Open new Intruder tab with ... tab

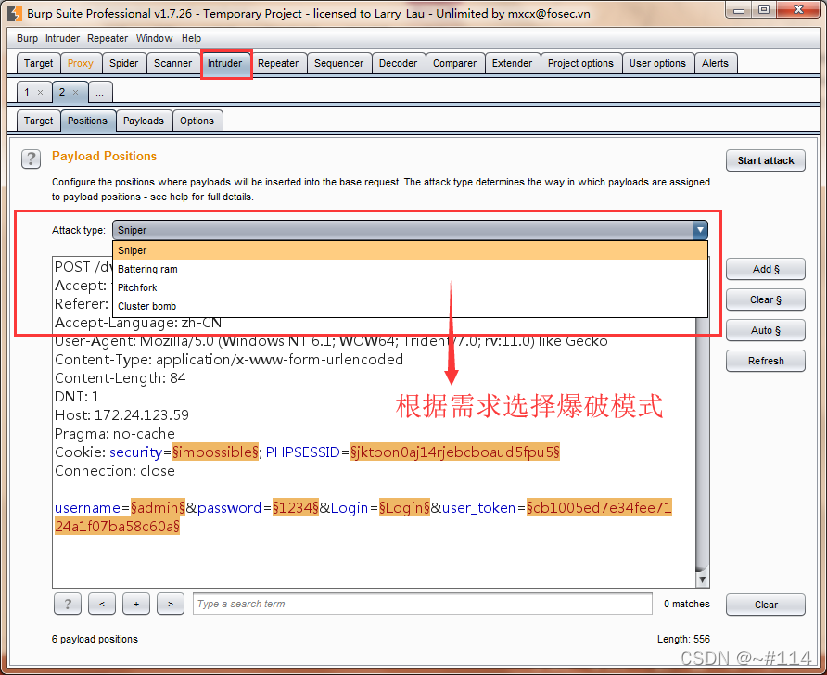100,93
